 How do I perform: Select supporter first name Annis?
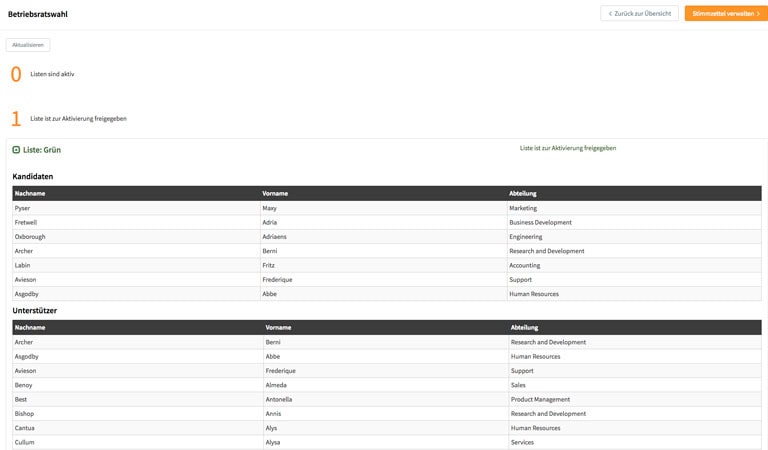275,413
